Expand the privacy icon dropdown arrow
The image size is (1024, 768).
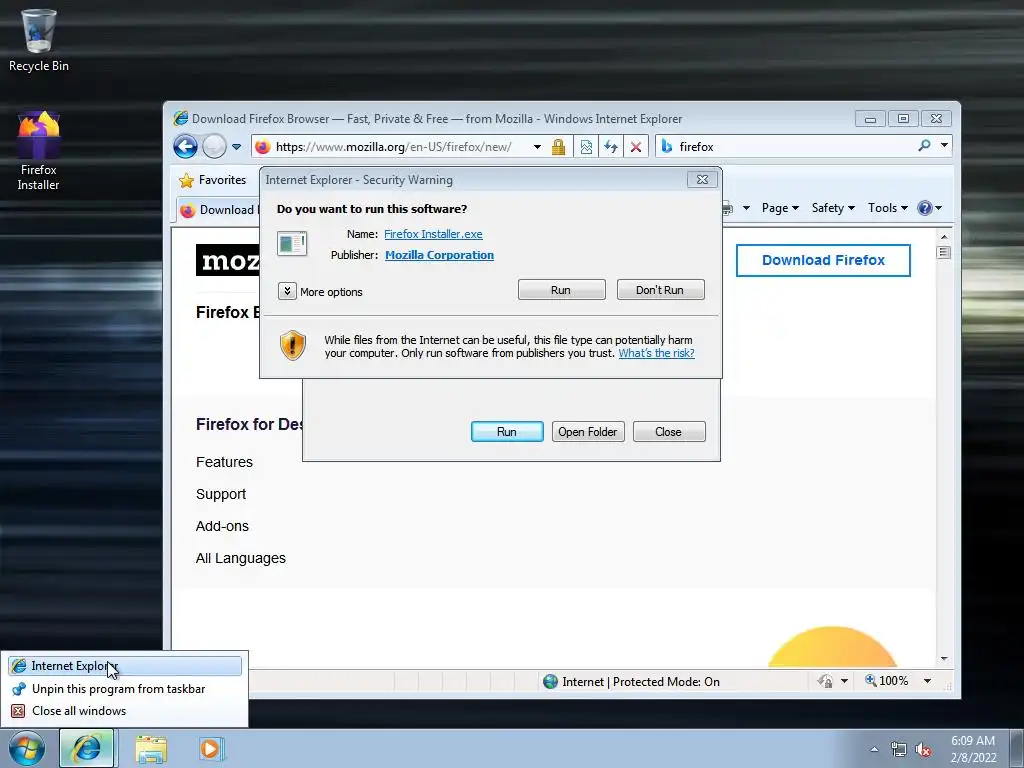click(x=844, y=681)
